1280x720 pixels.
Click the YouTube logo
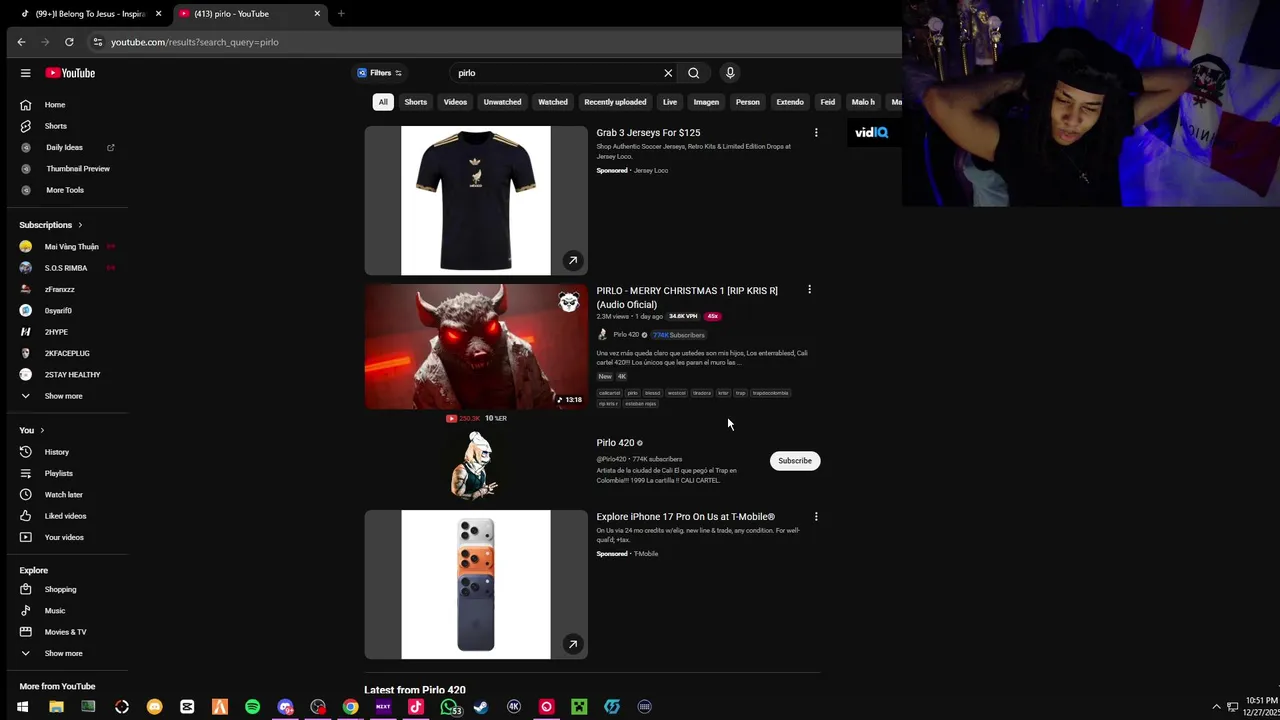point(70,73)
